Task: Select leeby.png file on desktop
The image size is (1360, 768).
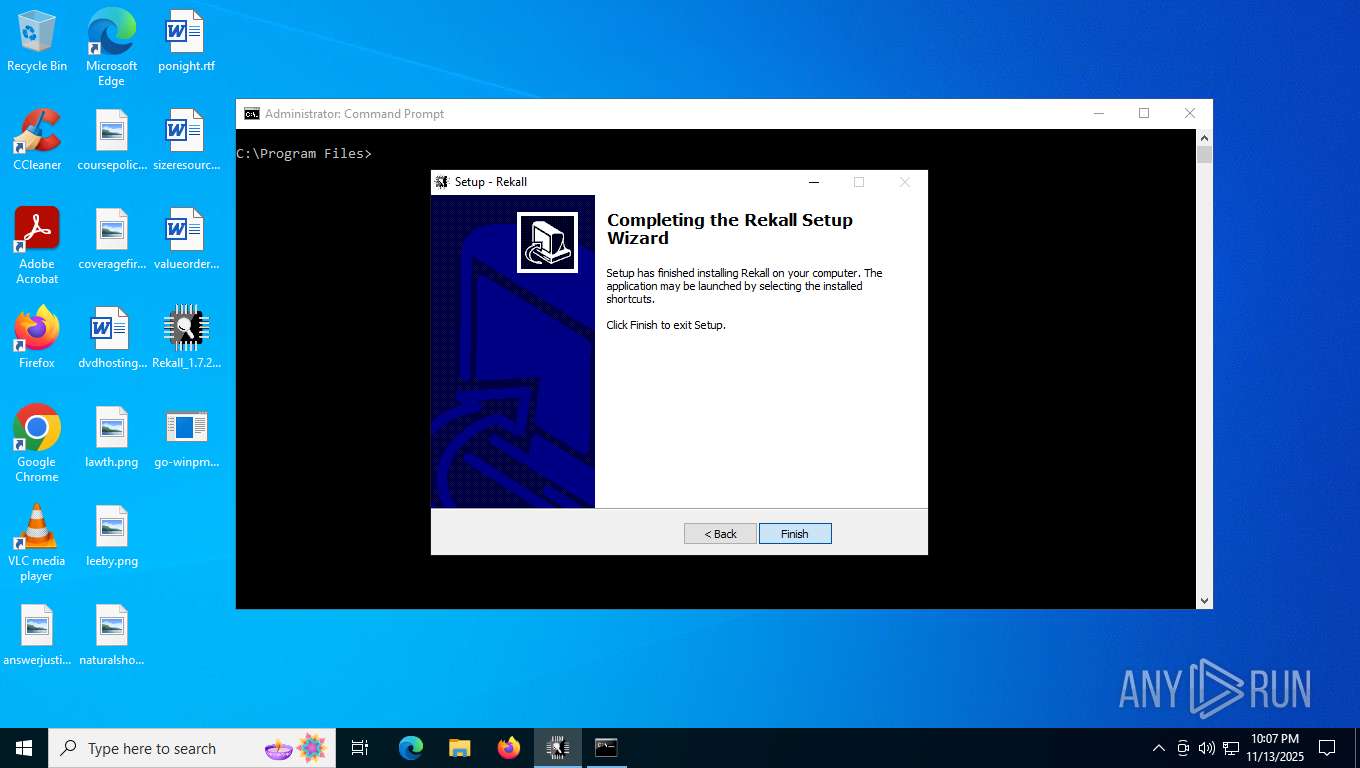Action: point(112,536)
